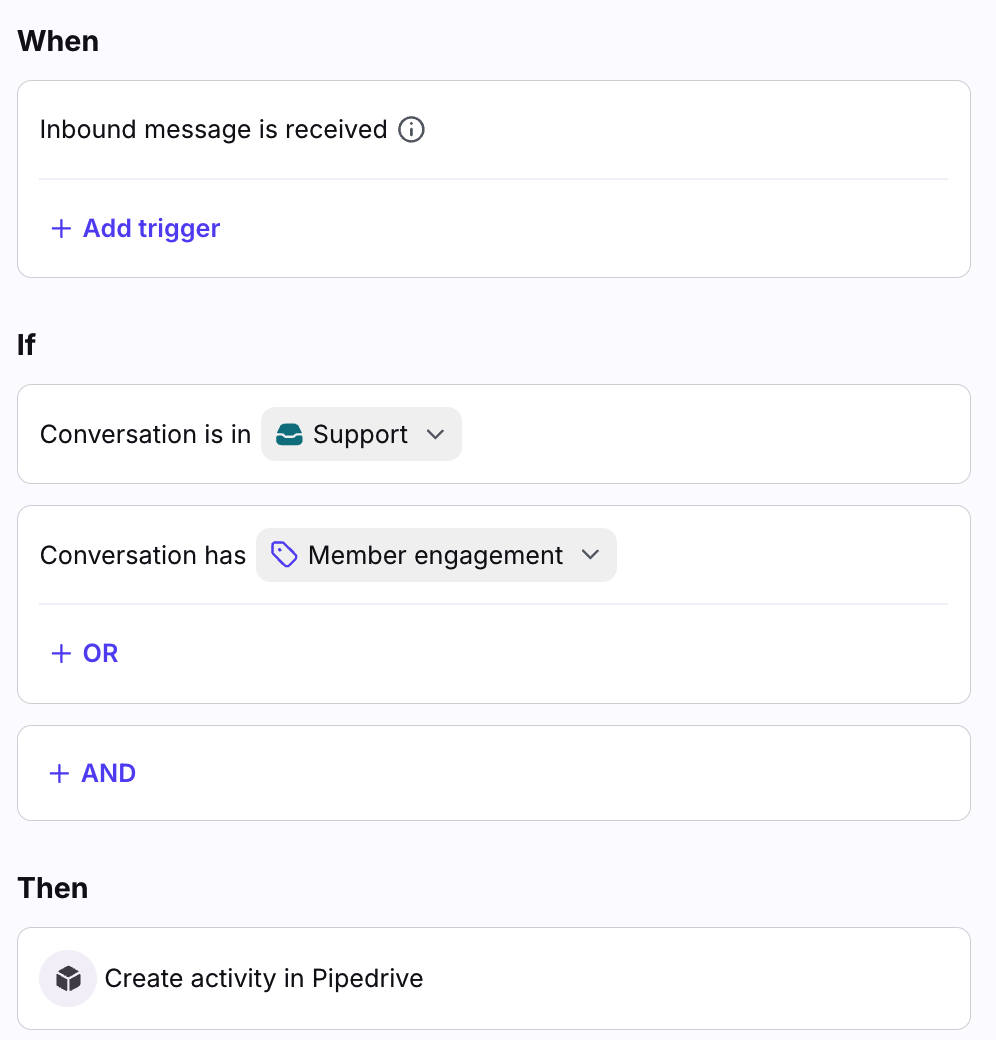Image resolution: width=996 pixels, height=1040 pixels.
Task: Click the plus icon beside OR
Action: (61, 654)
